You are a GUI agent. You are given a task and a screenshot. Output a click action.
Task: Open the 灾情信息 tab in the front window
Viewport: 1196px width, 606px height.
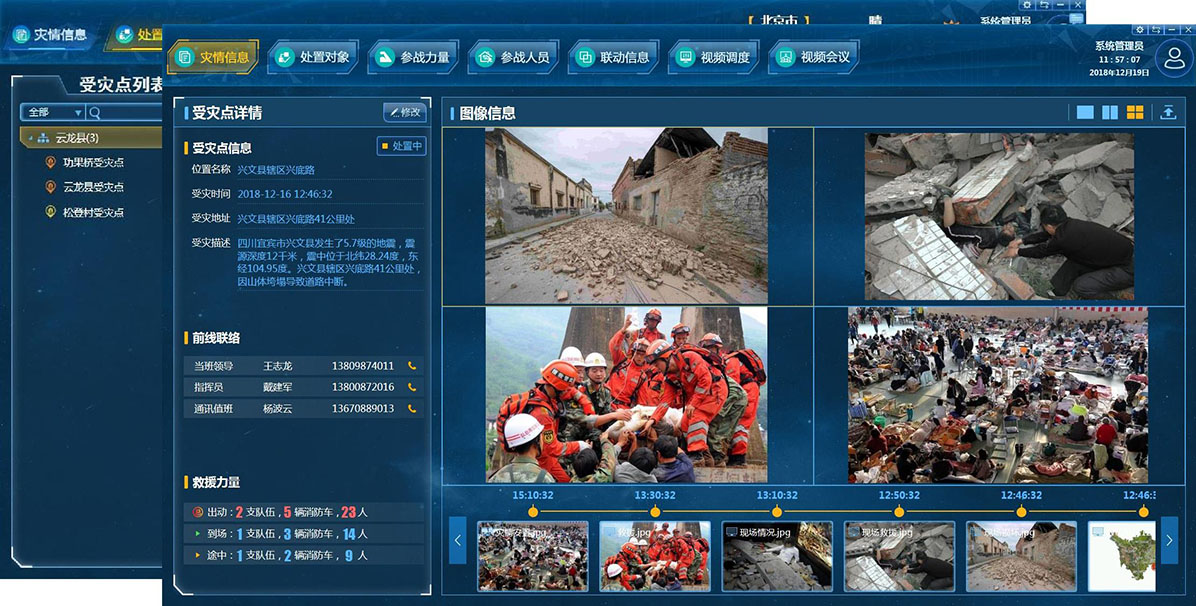coord(213,57)
